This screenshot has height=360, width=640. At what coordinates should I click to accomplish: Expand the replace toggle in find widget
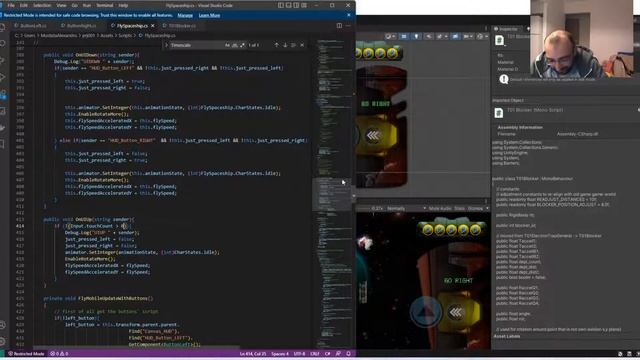(x=167, y=45)
